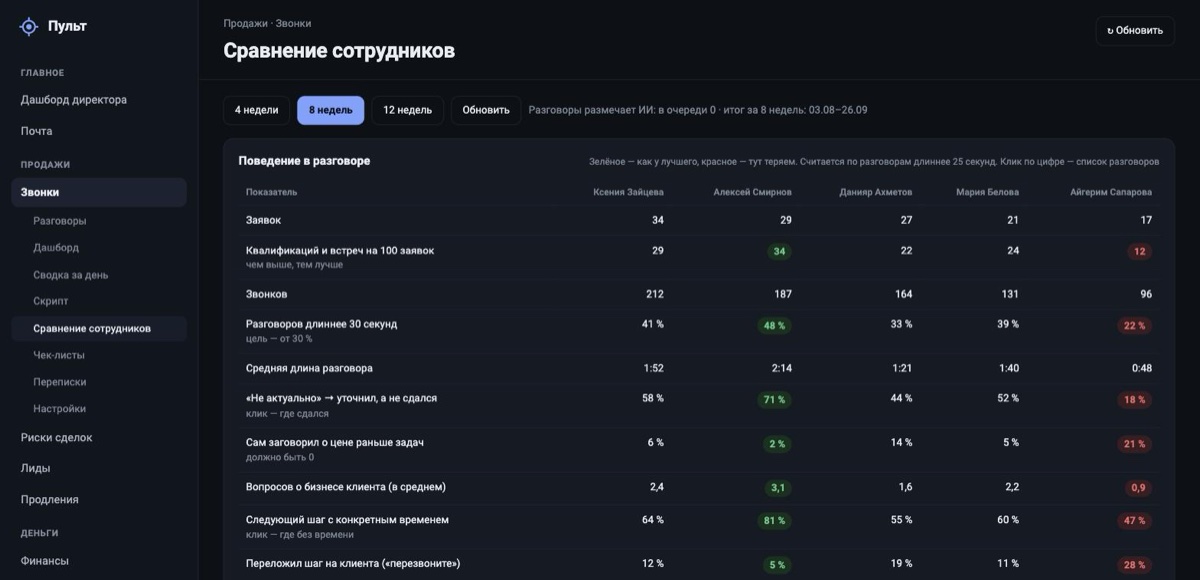Click red 22 % badge
The height and width of the screenshot is (580, 1200).
(1135, 325)
